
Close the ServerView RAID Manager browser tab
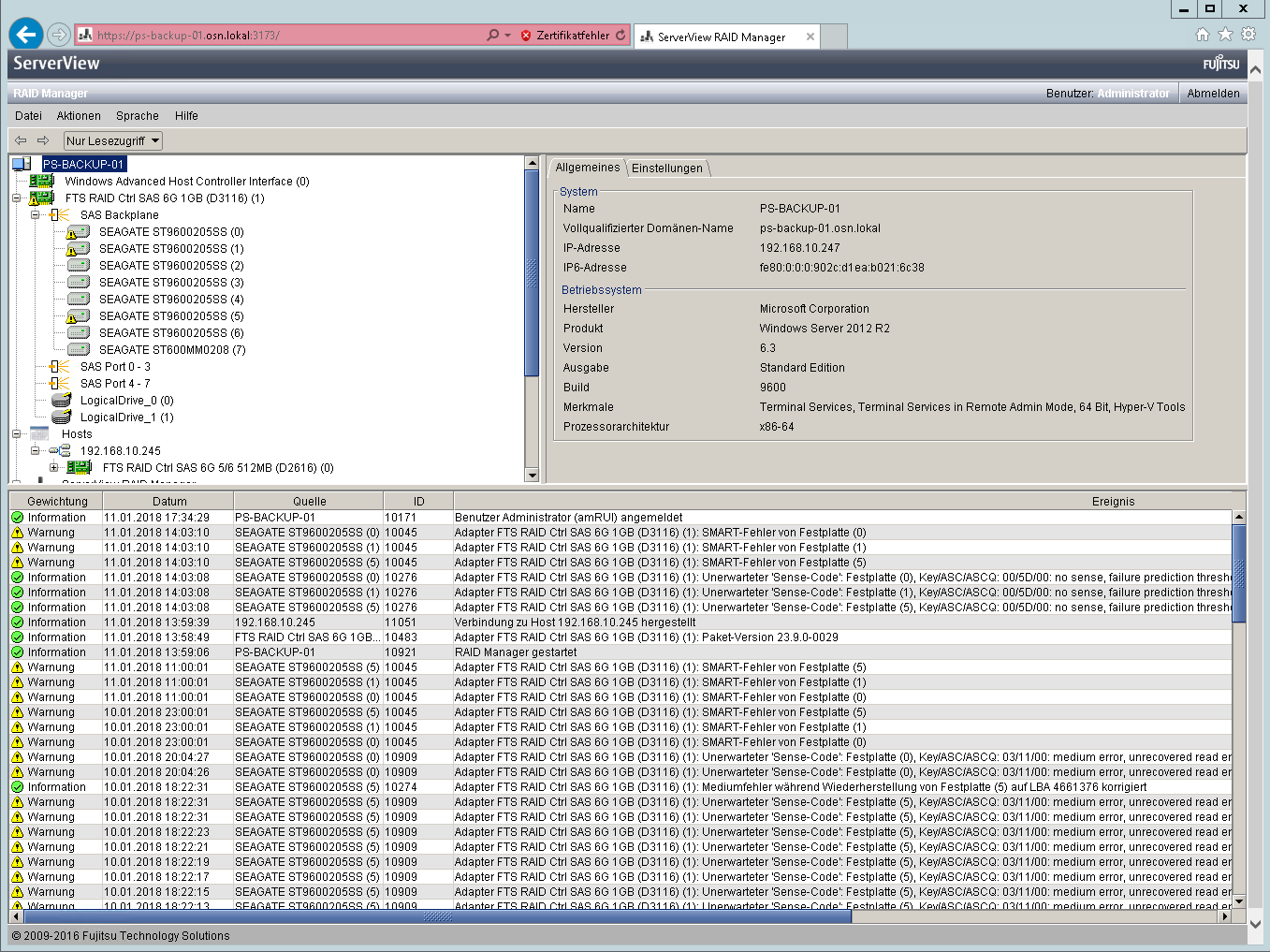pyautogui.click(x=810, y=37)
